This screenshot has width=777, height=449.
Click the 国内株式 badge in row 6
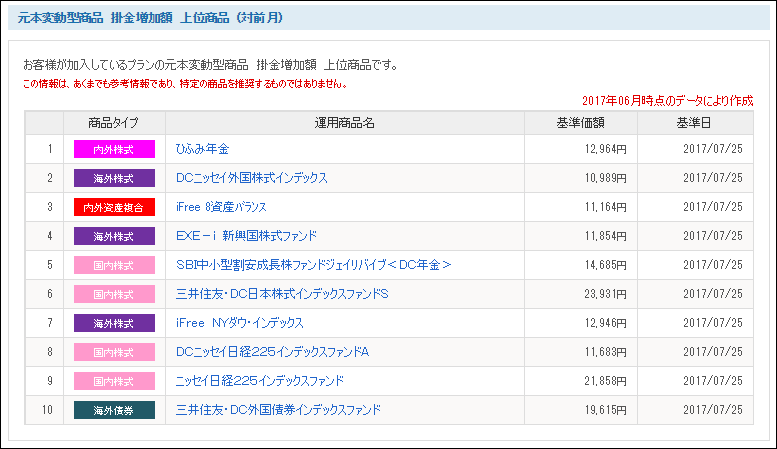(114, 294)
